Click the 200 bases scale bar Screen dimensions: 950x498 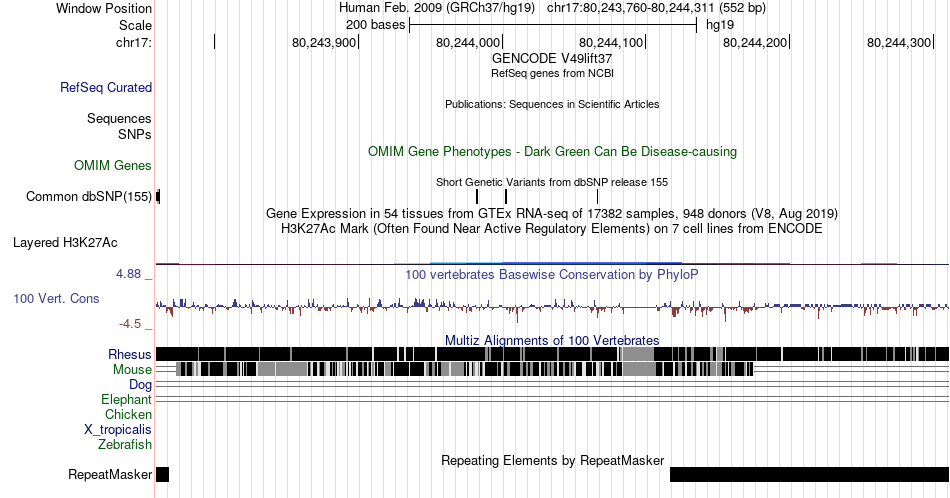553,25
